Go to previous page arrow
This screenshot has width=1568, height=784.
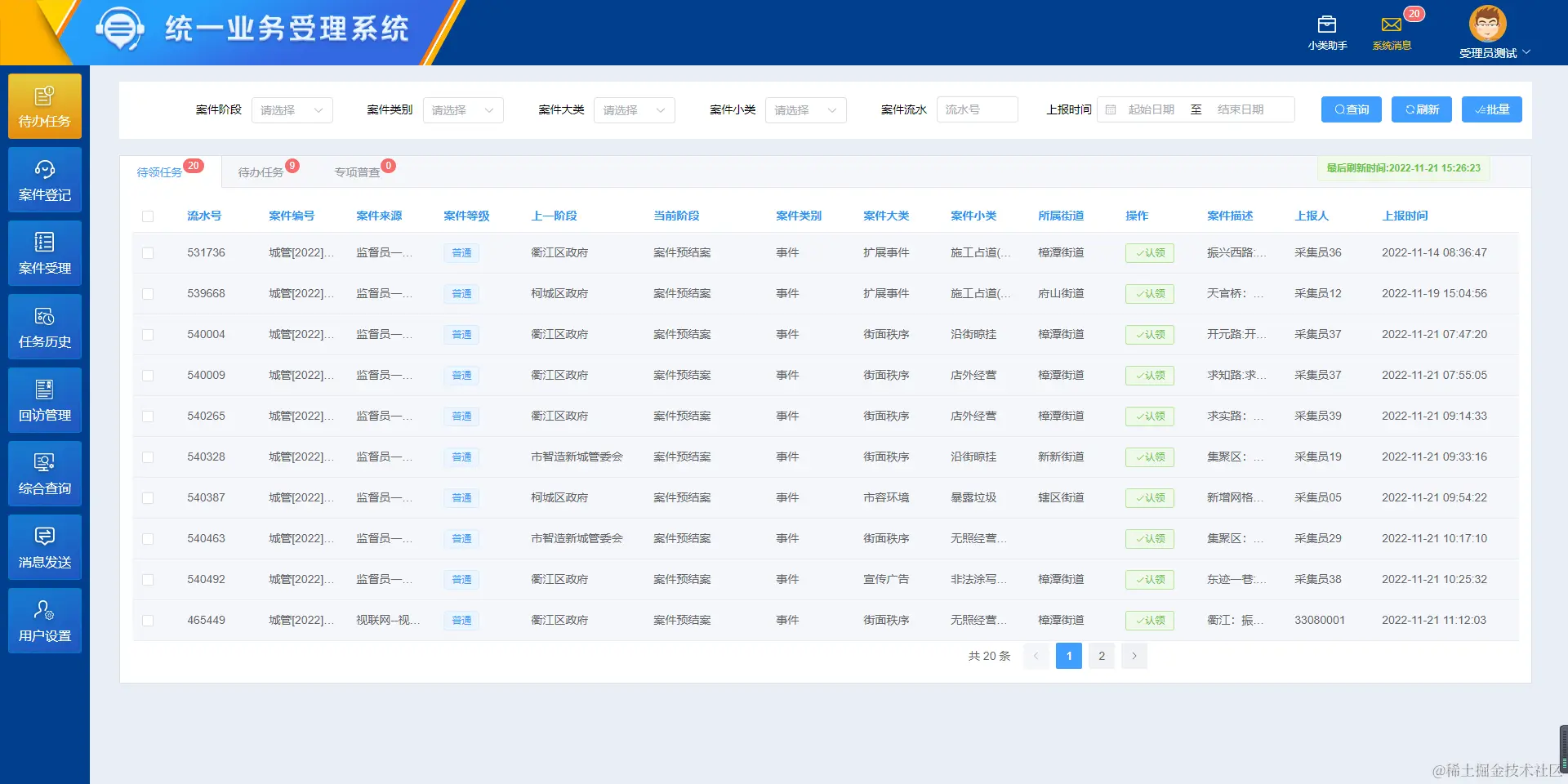click(1036, 656)
